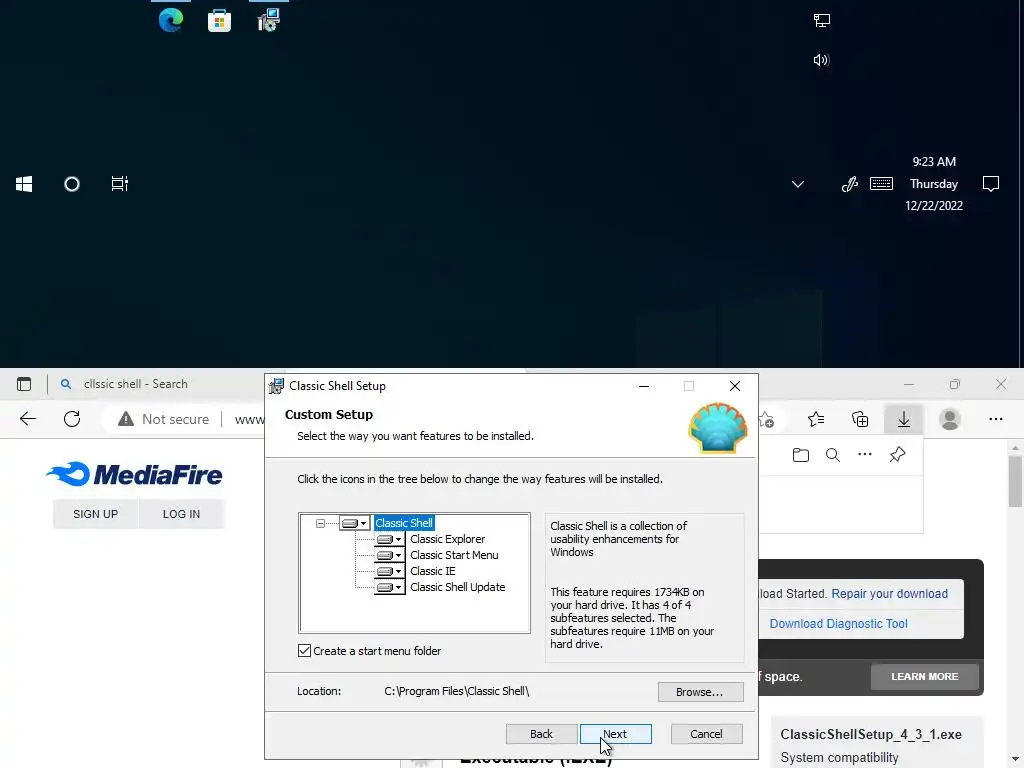Refresh the Edge page
The width and height of the screenshot is (1024, 768).
pos(72,419)
